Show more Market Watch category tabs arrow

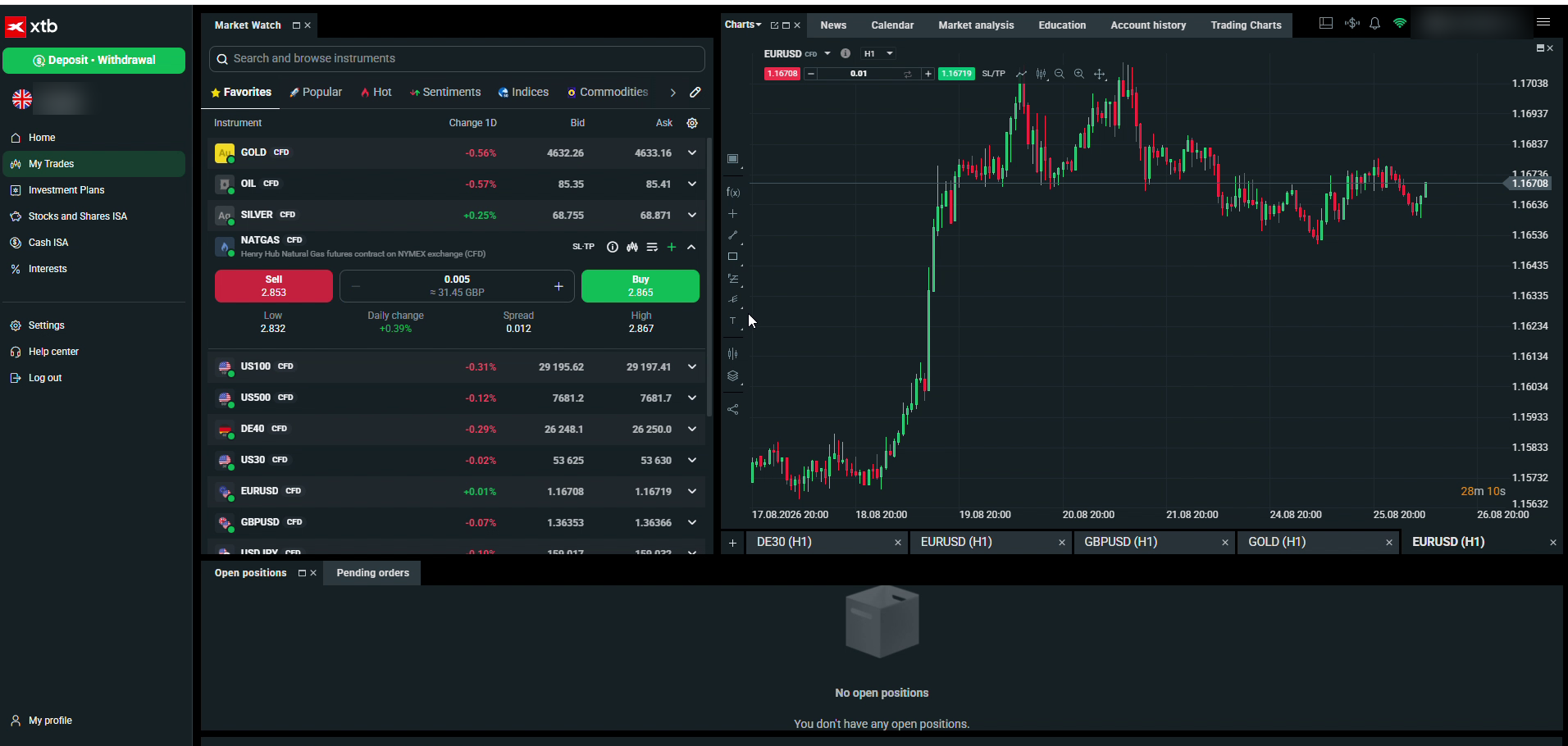point(672,92)
